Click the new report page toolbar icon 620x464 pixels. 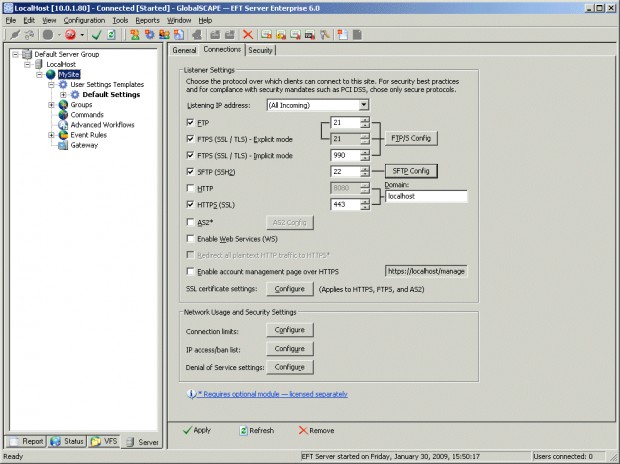(x=342, y=35)
